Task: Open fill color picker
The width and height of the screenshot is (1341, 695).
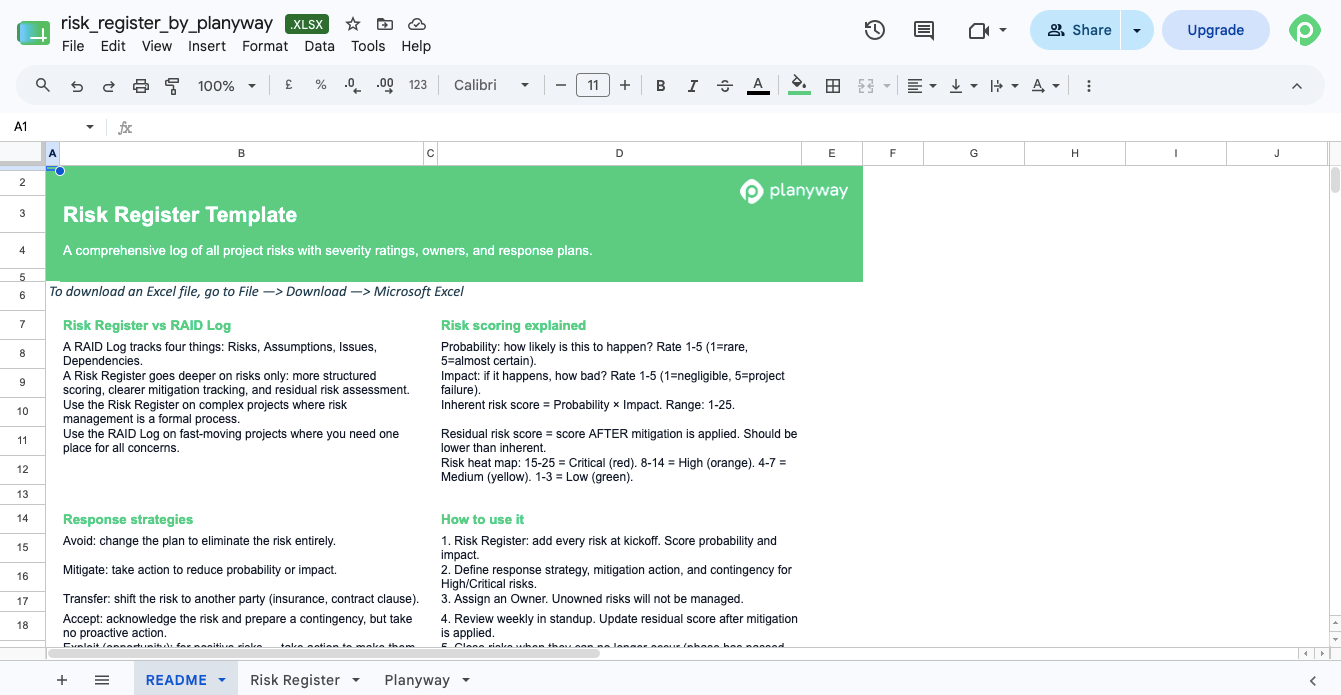Action: pyautogui.click(x=799, y=86)
